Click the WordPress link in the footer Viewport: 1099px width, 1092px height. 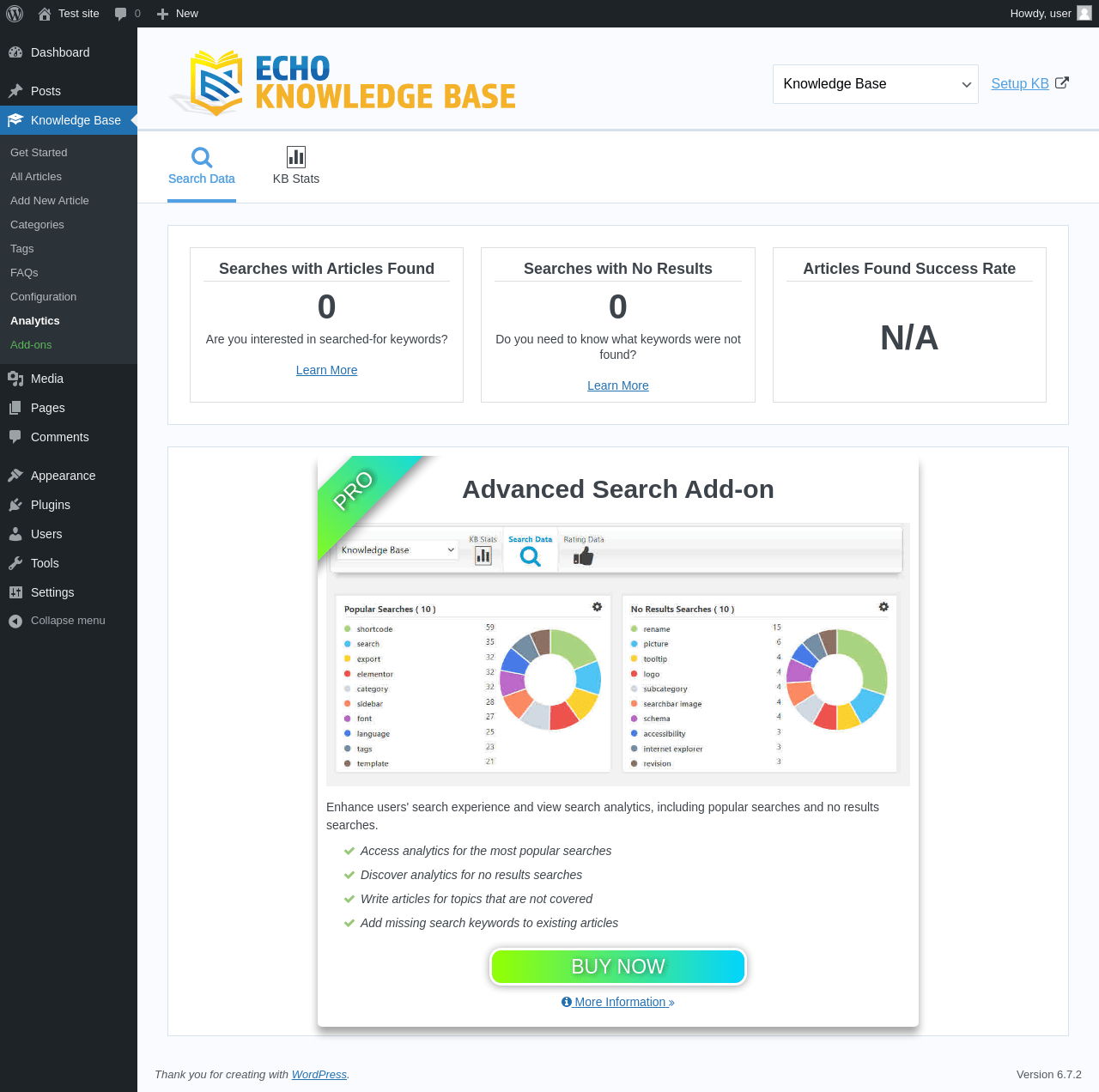tap(319, 1075)
